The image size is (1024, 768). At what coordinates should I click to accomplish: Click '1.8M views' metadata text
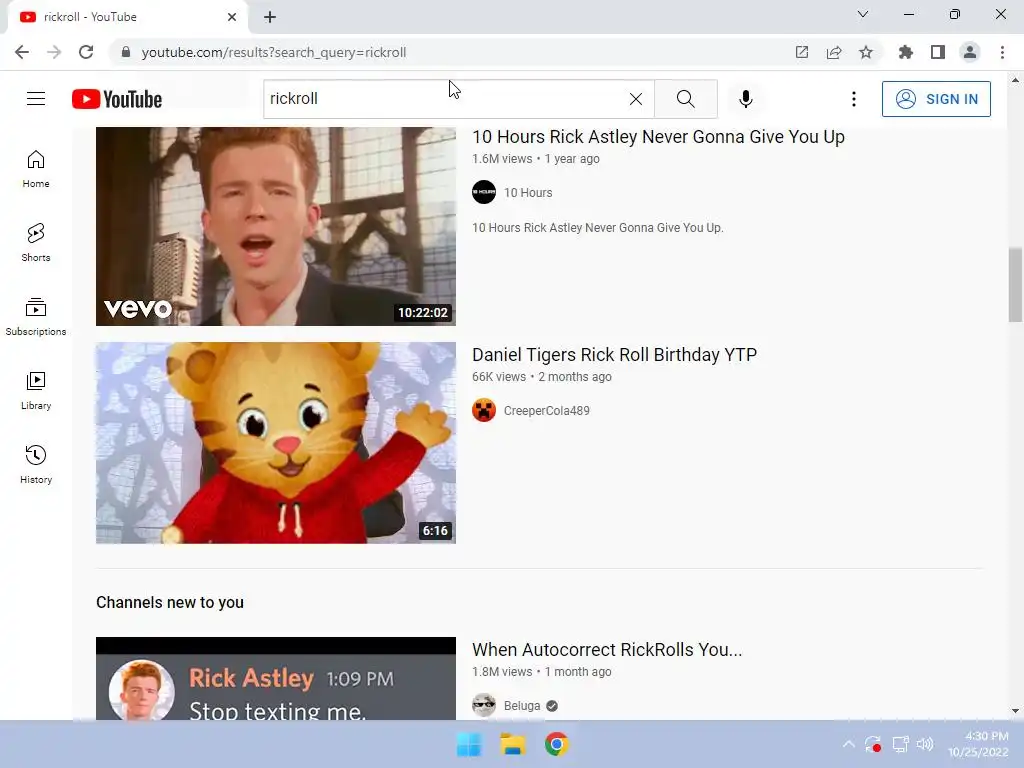(502, 672)
